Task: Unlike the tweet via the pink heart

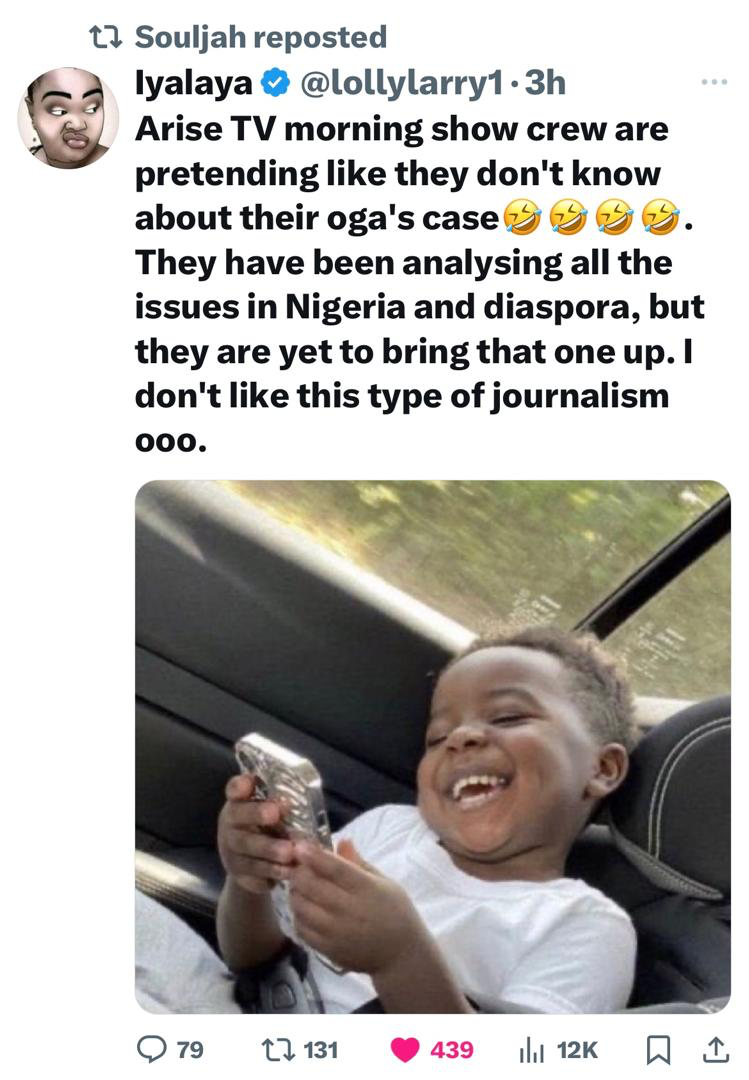Action: point(404,1050)
